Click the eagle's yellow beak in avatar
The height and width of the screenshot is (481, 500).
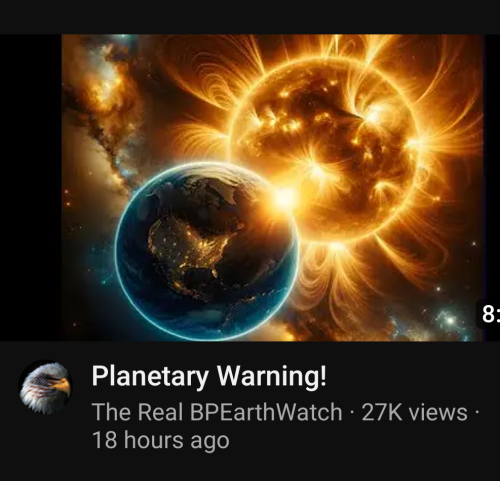tap(61, 387)
